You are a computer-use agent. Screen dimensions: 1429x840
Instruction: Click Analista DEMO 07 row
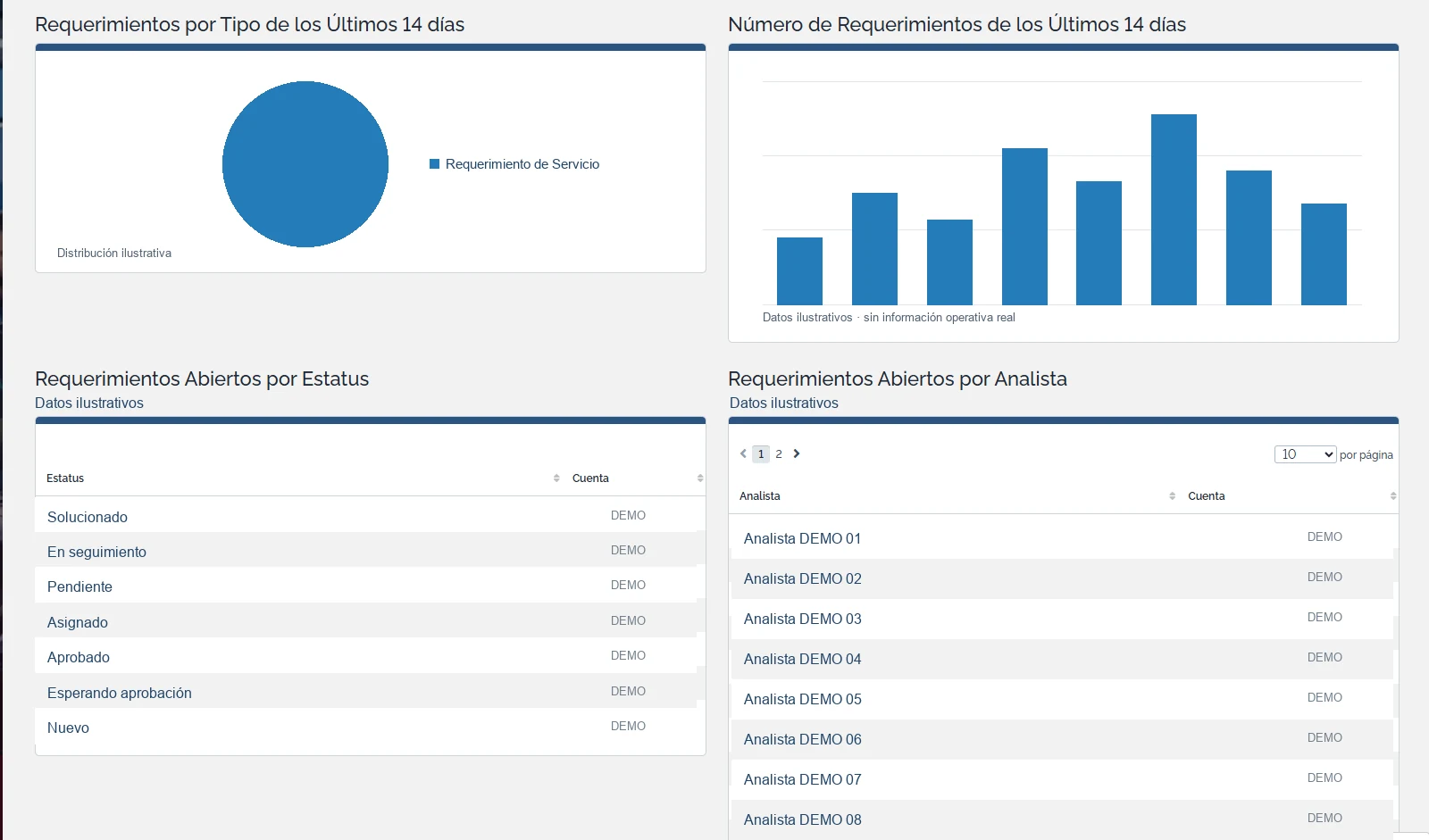coord(1062,779)
